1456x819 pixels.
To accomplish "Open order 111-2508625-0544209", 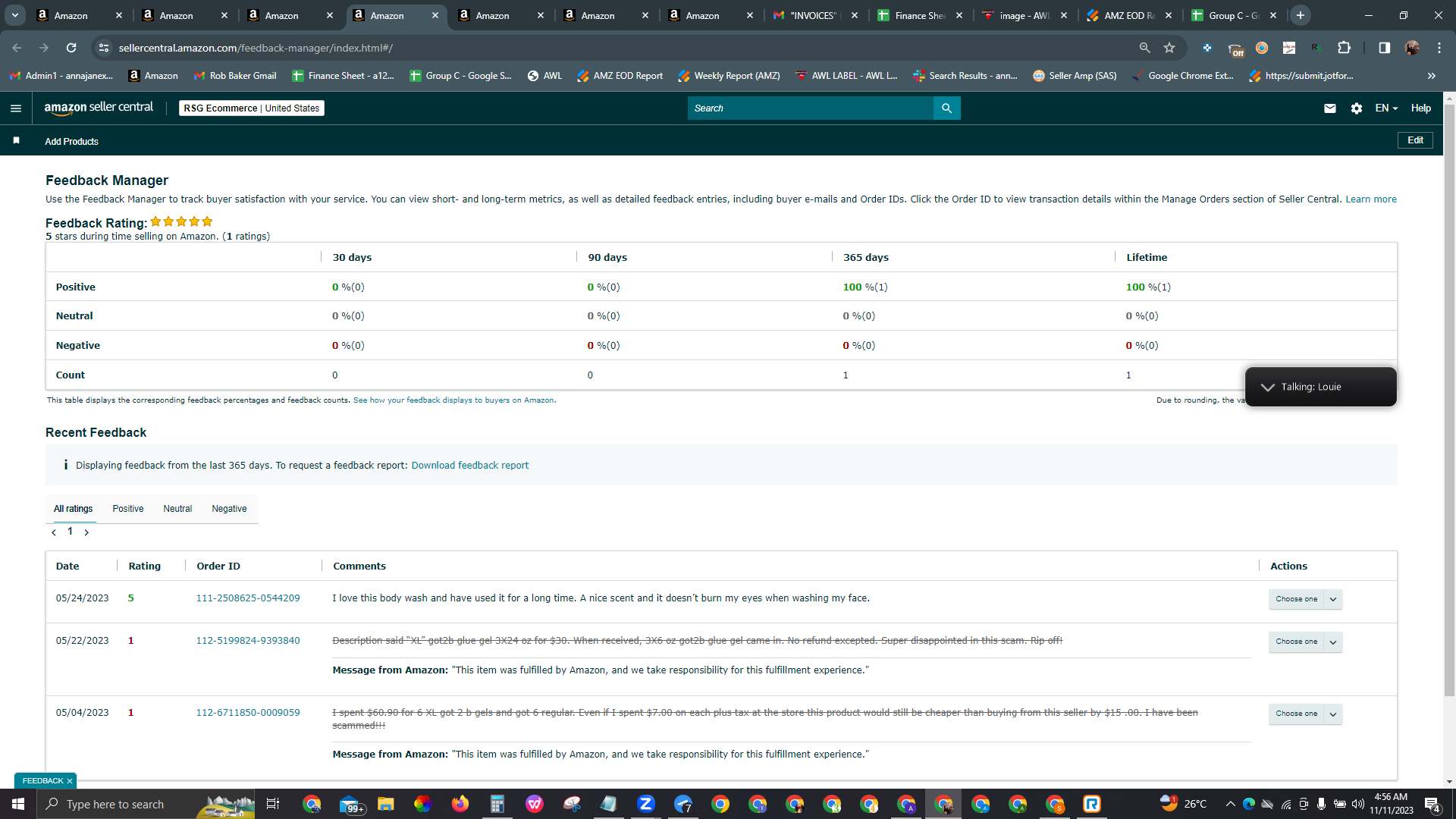I will pos(248,598).
